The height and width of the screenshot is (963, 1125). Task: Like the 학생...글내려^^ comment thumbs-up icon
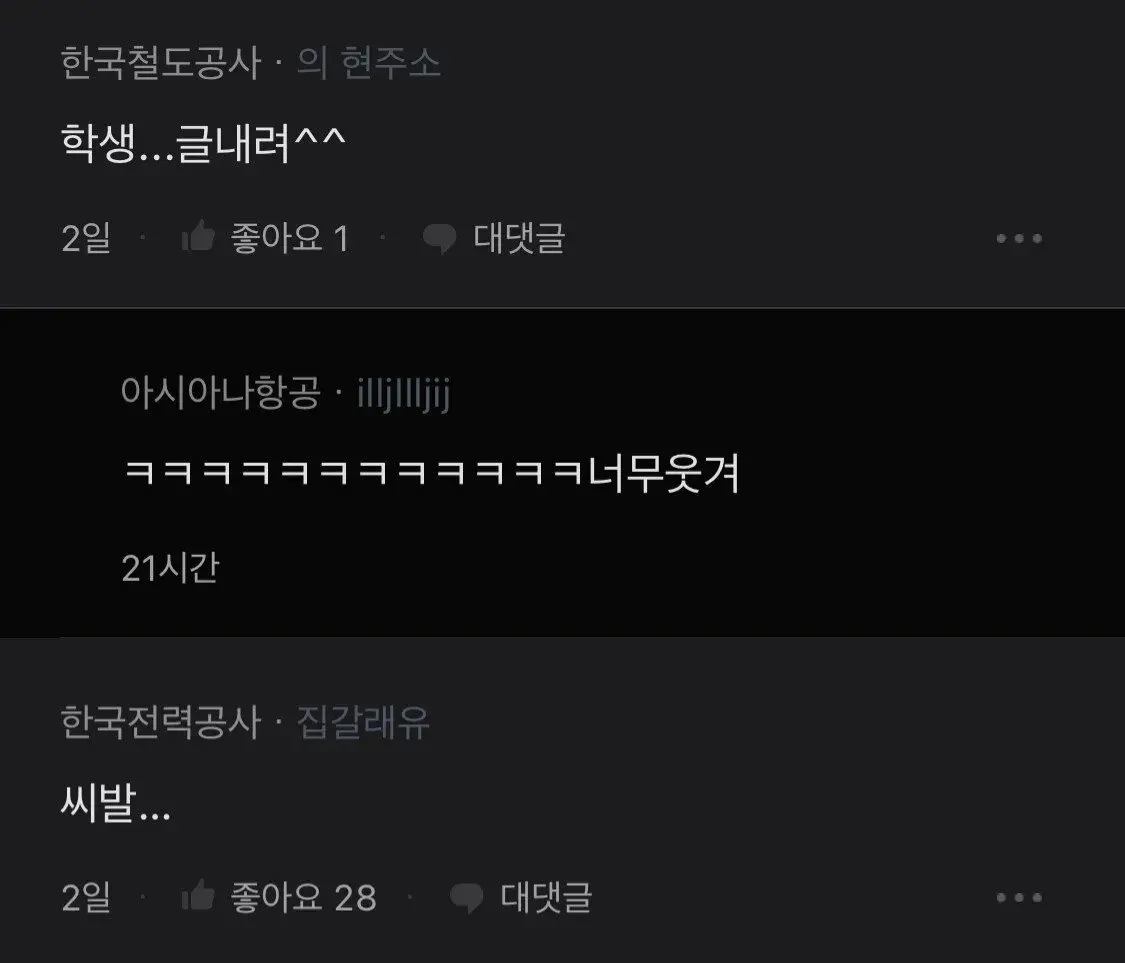point(198,235)
